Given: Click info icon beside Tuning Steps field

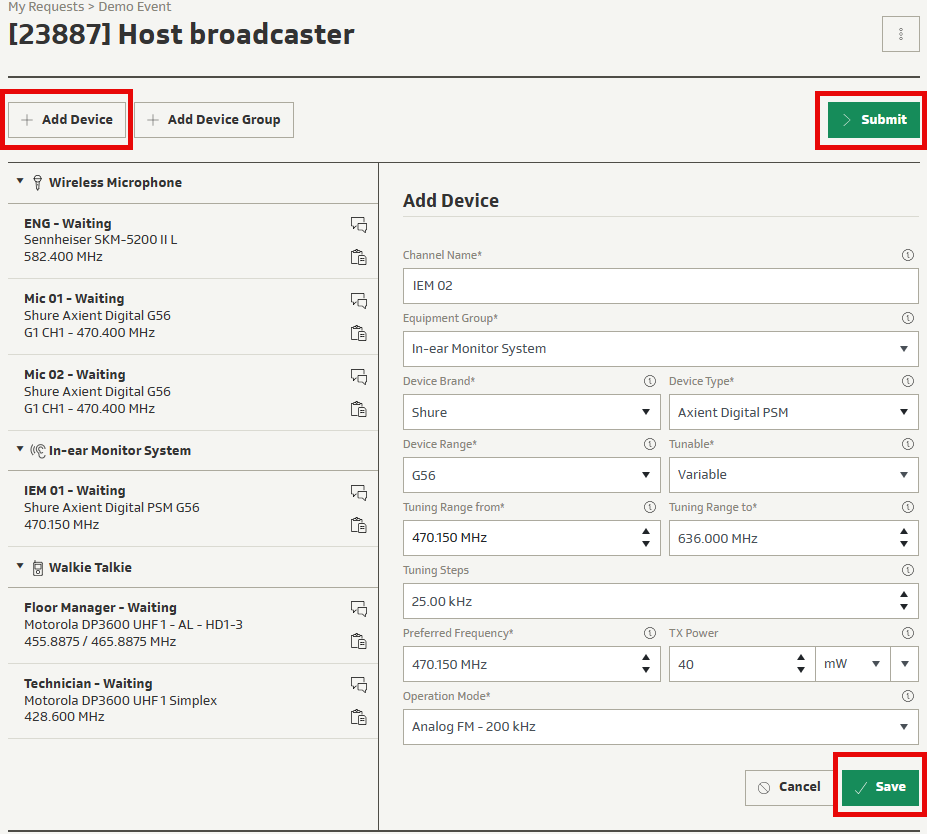Looking at the screenshot, I should click(907, 571).
